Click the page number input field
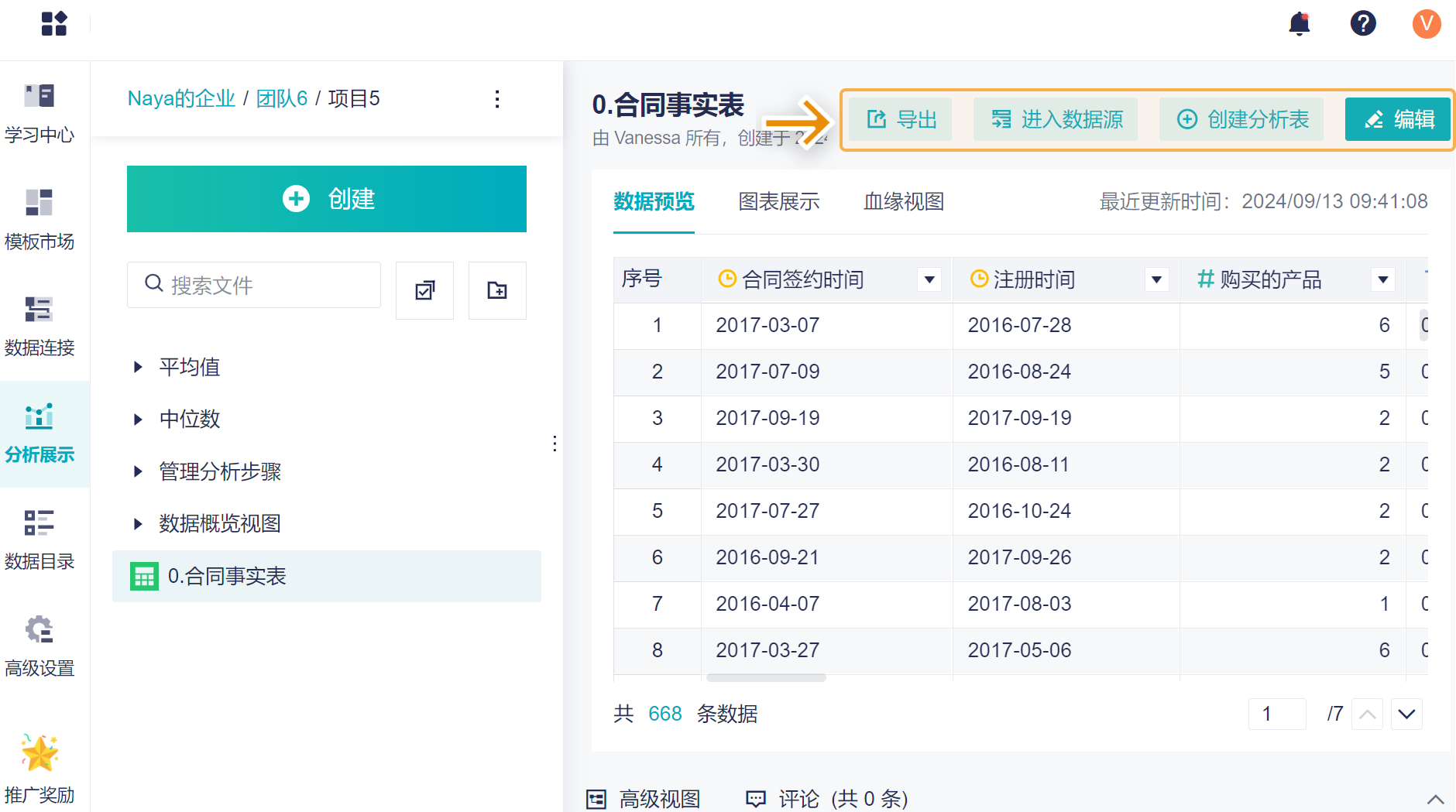The height and width of the screenshot is (812, 1456). [1277, 714]
